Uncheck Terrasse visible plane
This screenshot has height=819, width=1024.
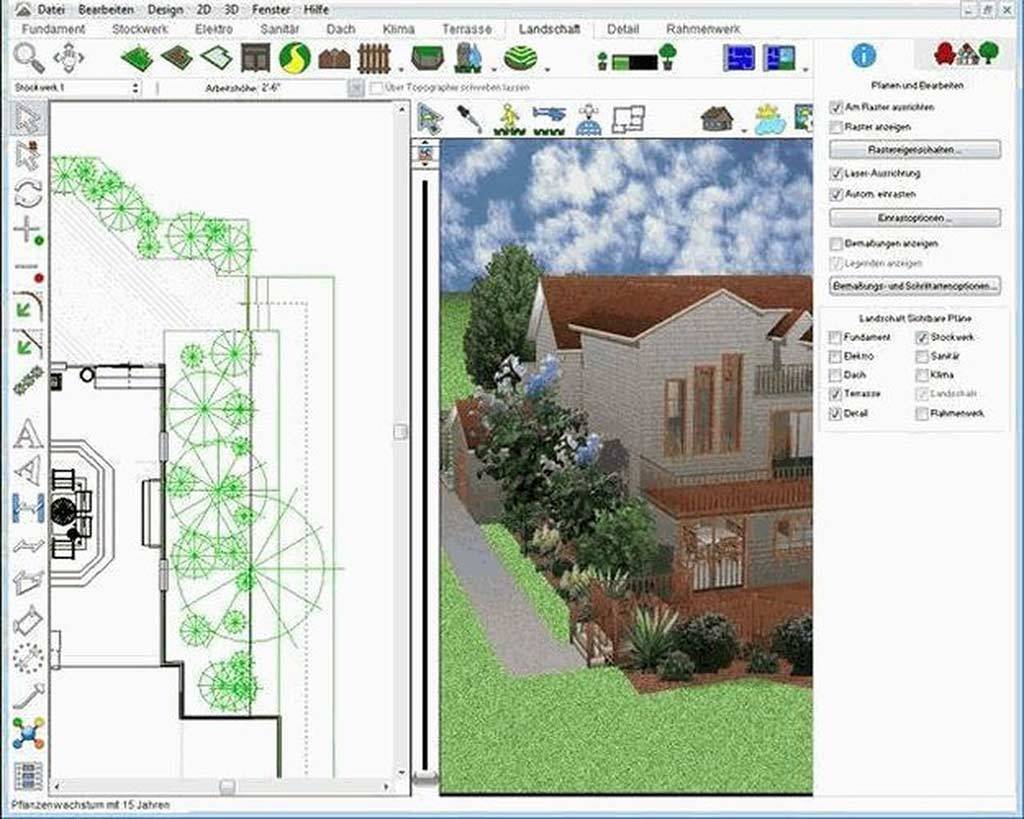click(834, 395)
